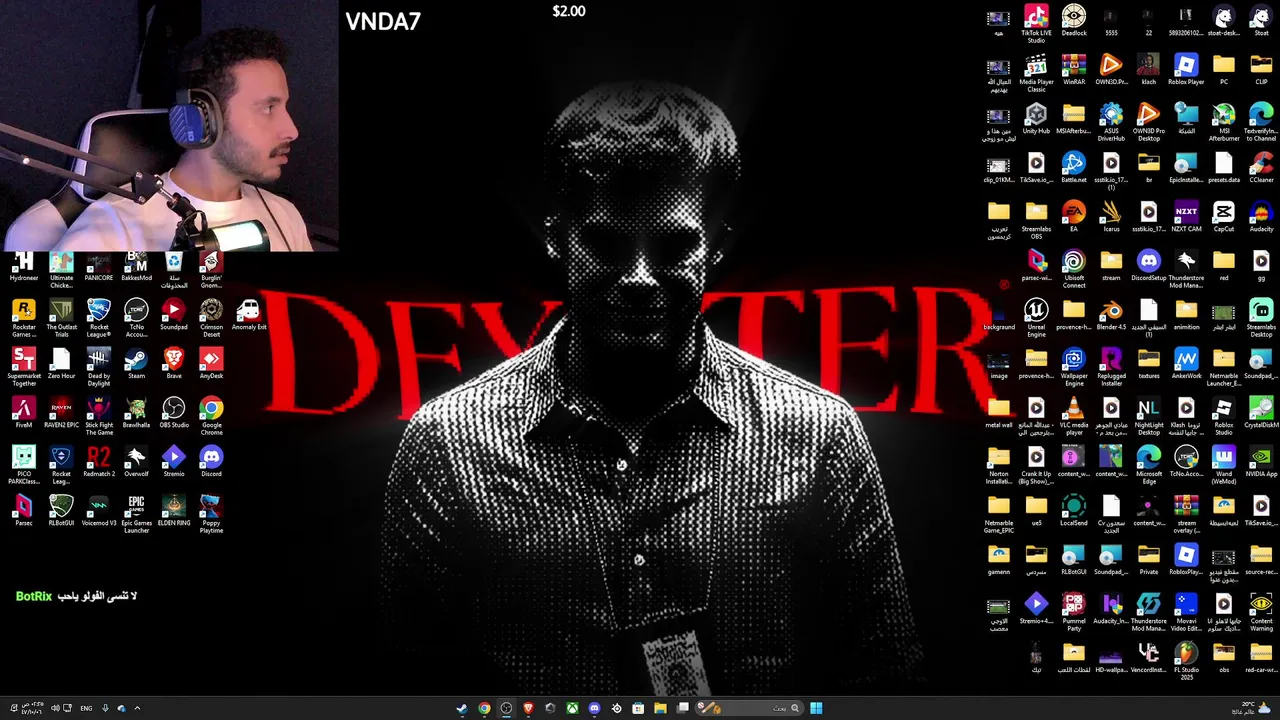Viewport: 1280px width, 720px height.
Task: Click the AnkerWork desktop icon
Action: tap(1186, 364)
